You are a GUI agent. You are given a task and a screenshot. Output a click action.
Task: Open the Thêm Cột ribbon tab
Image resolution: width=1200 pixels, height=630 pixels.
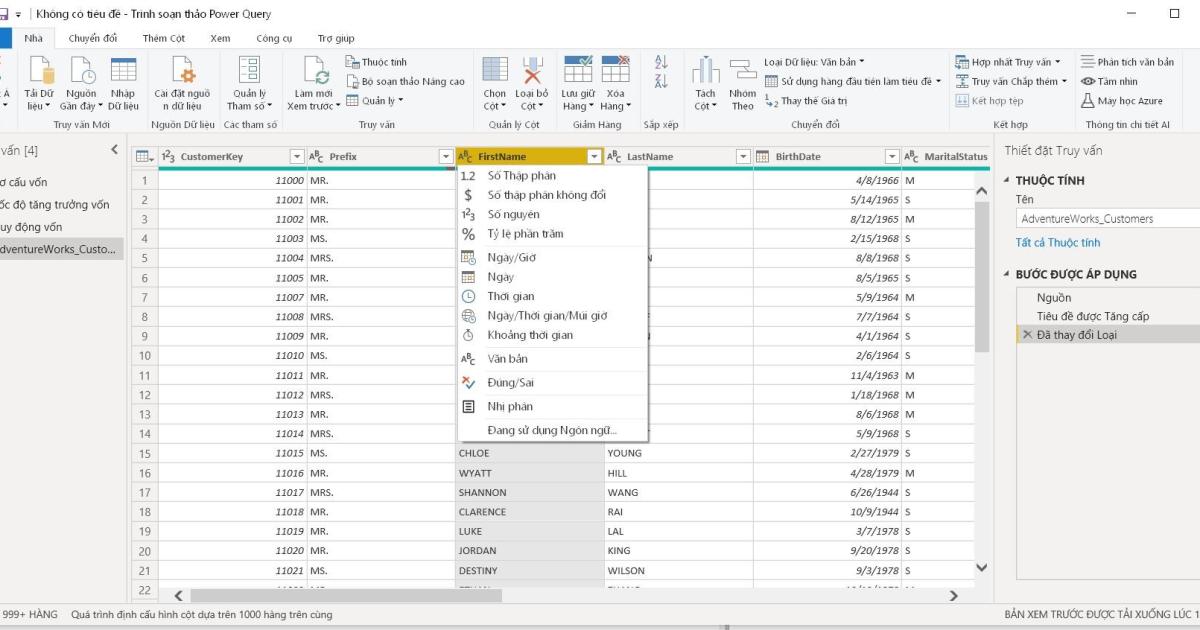tap(163, 38)
